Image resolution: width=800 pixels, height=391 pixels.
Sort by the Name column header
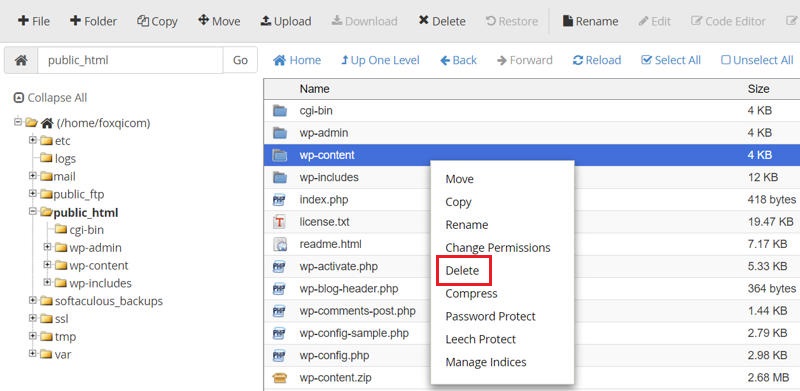[x=314, y=89]
